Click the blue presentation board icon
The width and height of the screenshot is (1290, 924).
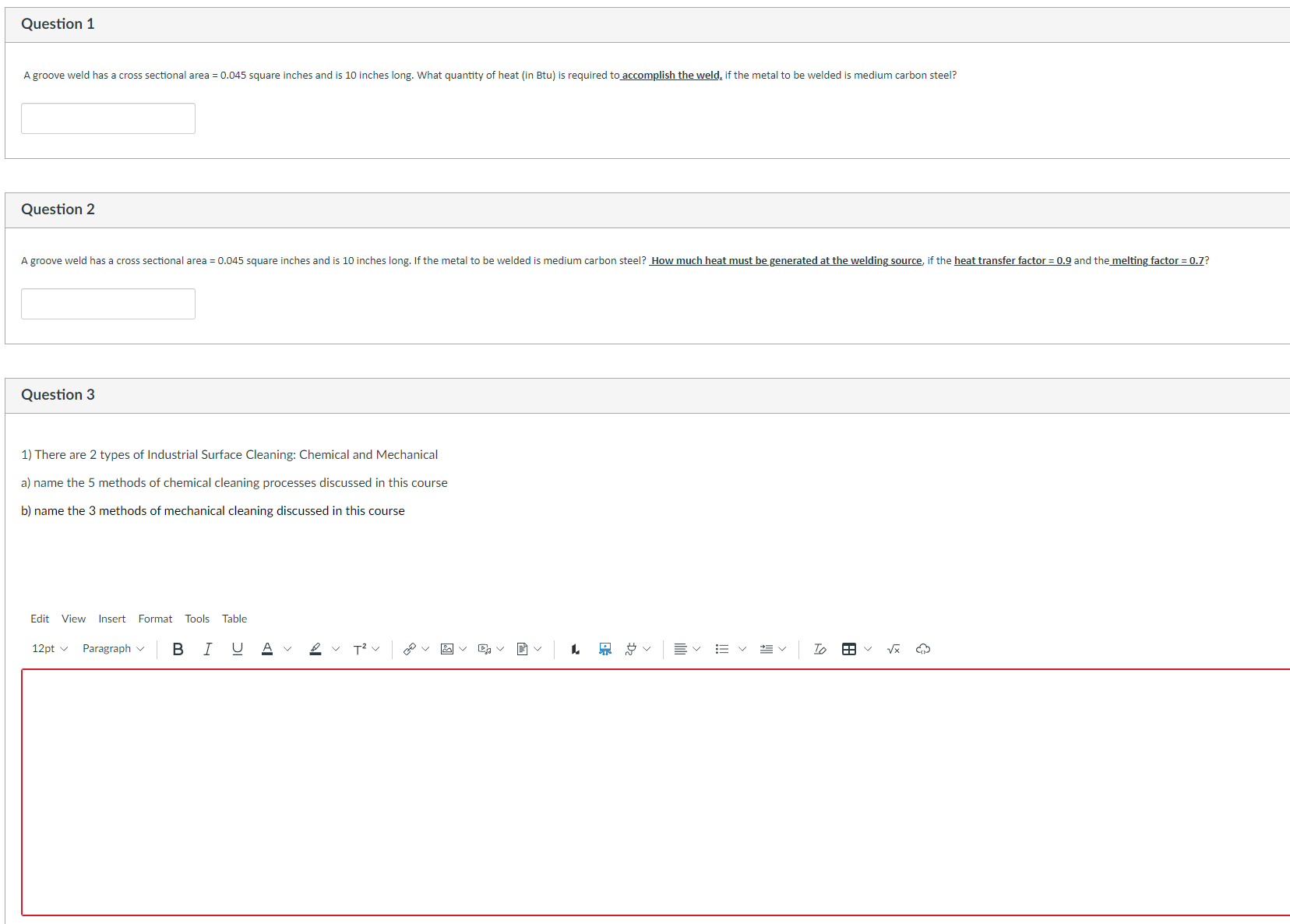pyautogui.click(x=605, y=649)
